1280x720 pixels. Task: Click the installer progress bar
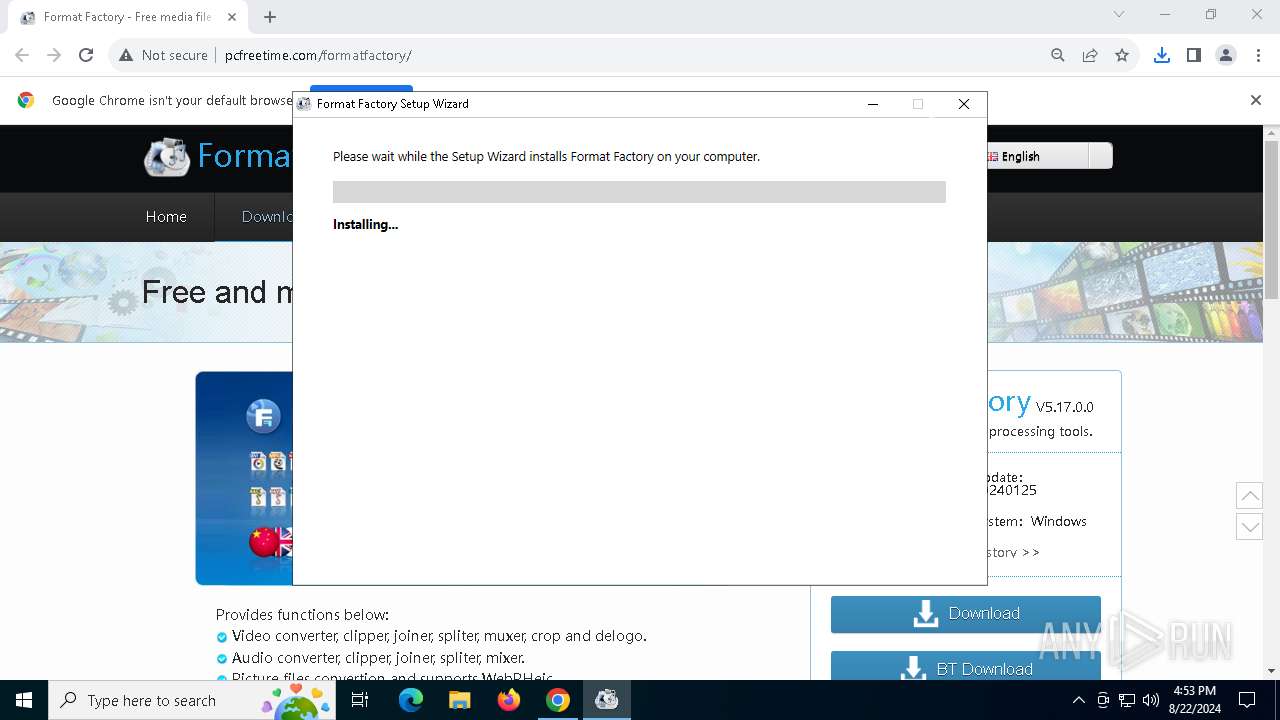[x=639, y=192]
